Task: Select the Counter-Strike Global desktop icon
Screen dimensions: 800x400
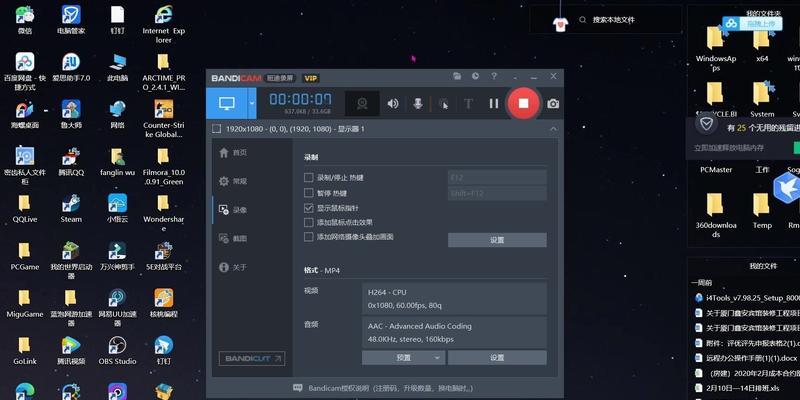Action: [163, 119]
